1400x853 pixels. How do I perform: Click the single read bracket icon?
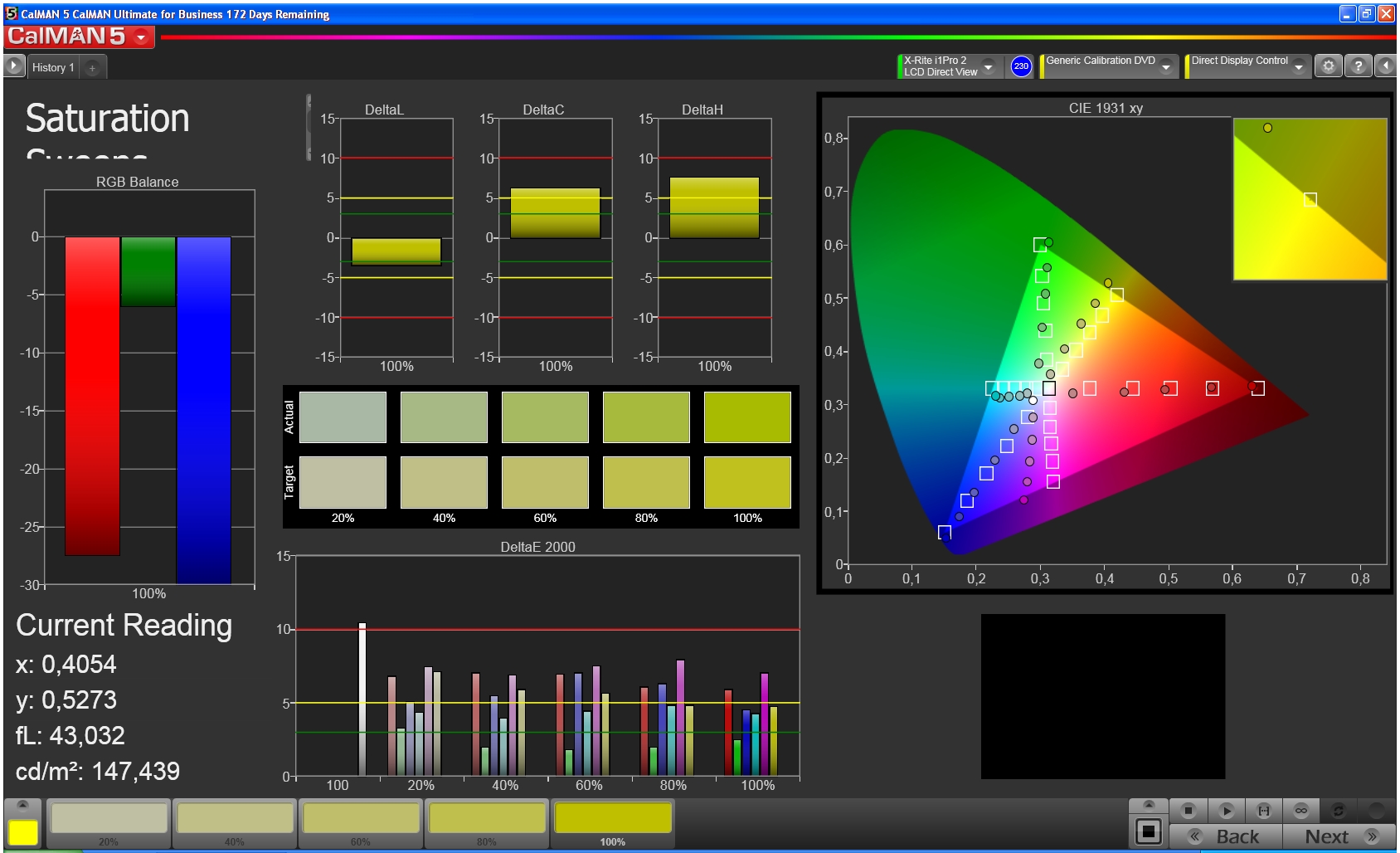pos(1263,810)
